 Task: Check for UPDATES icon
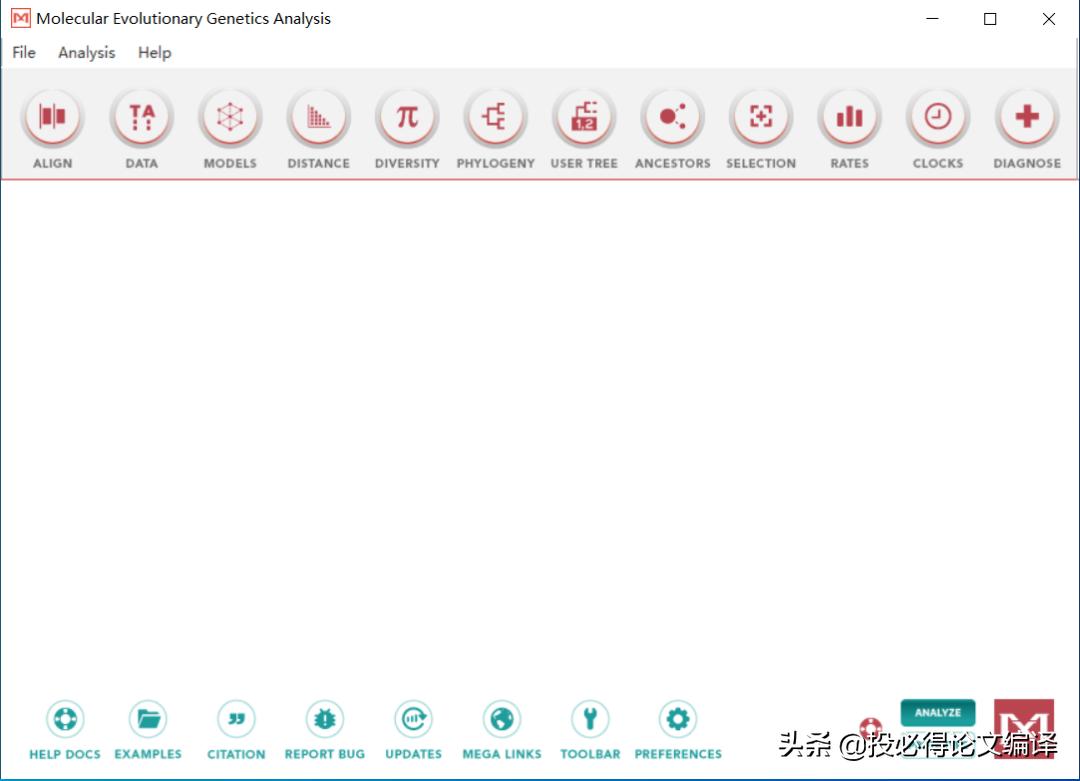[x=413, y=719]
